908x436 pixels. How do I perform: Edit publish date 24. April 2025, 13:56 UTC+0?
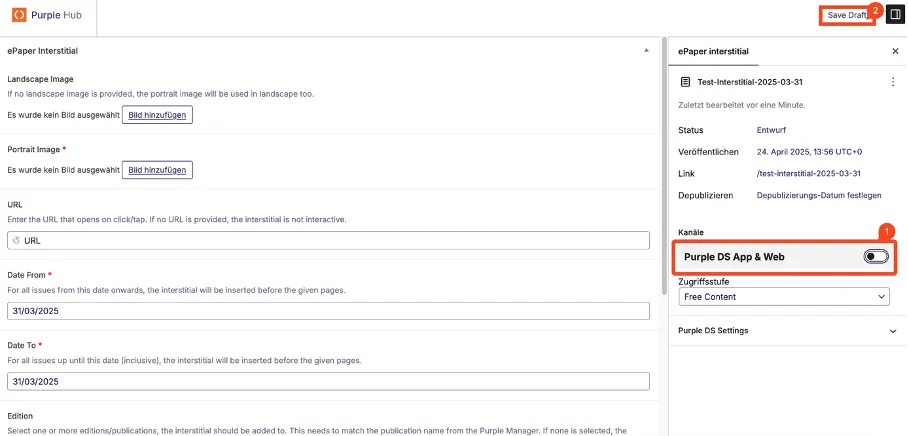810,152
